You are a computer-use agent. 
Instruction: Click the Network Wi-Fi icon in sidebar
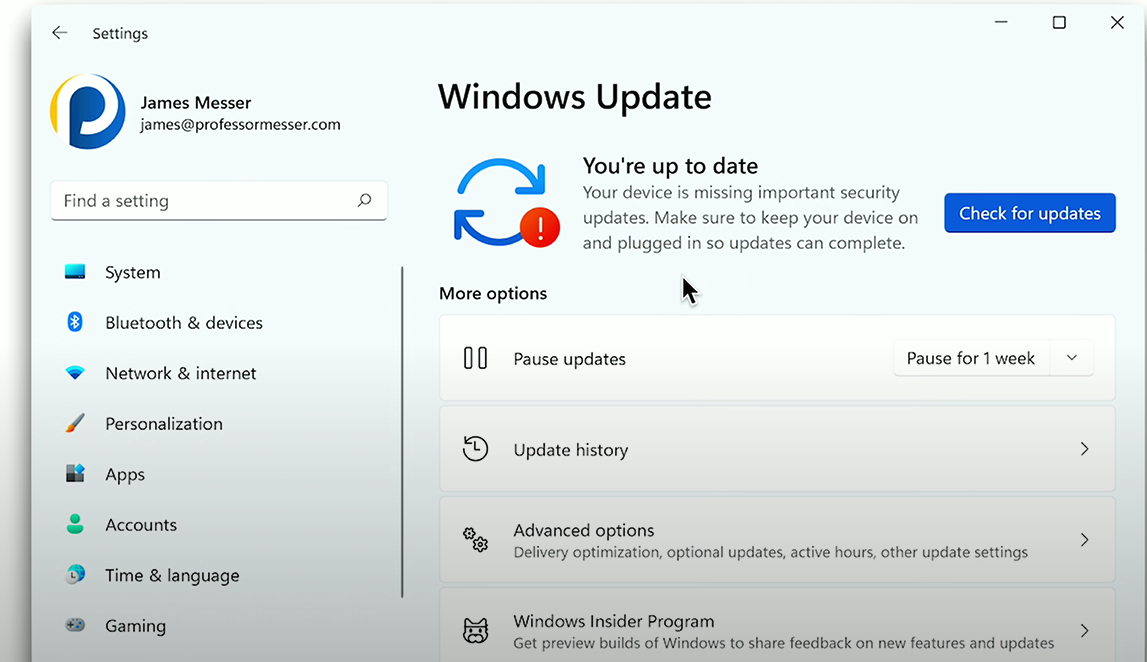pos(75,373)
